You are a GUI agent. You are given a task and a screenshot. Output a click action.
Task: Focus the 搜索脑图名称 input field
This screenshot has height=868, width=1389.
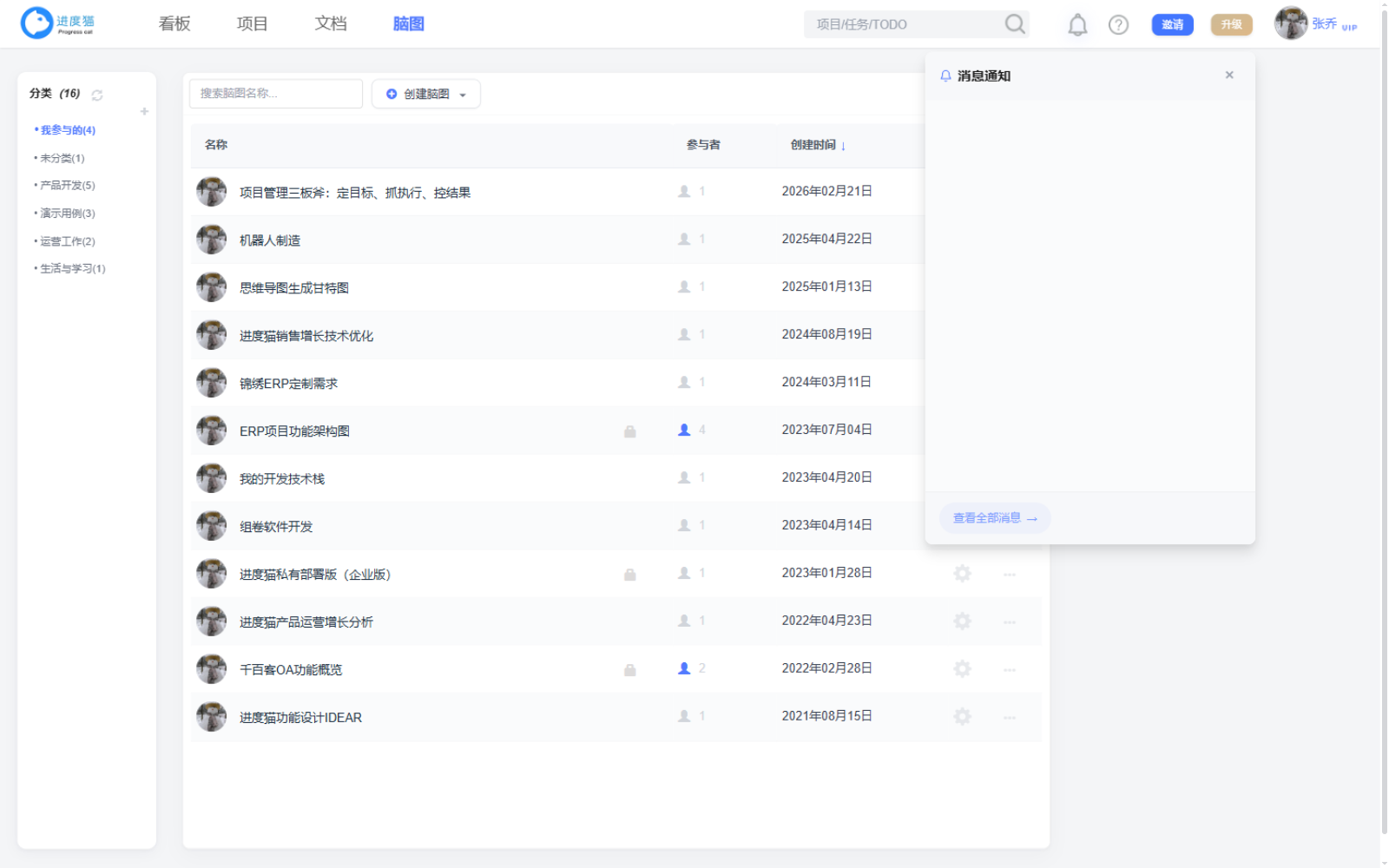point(276,94)
